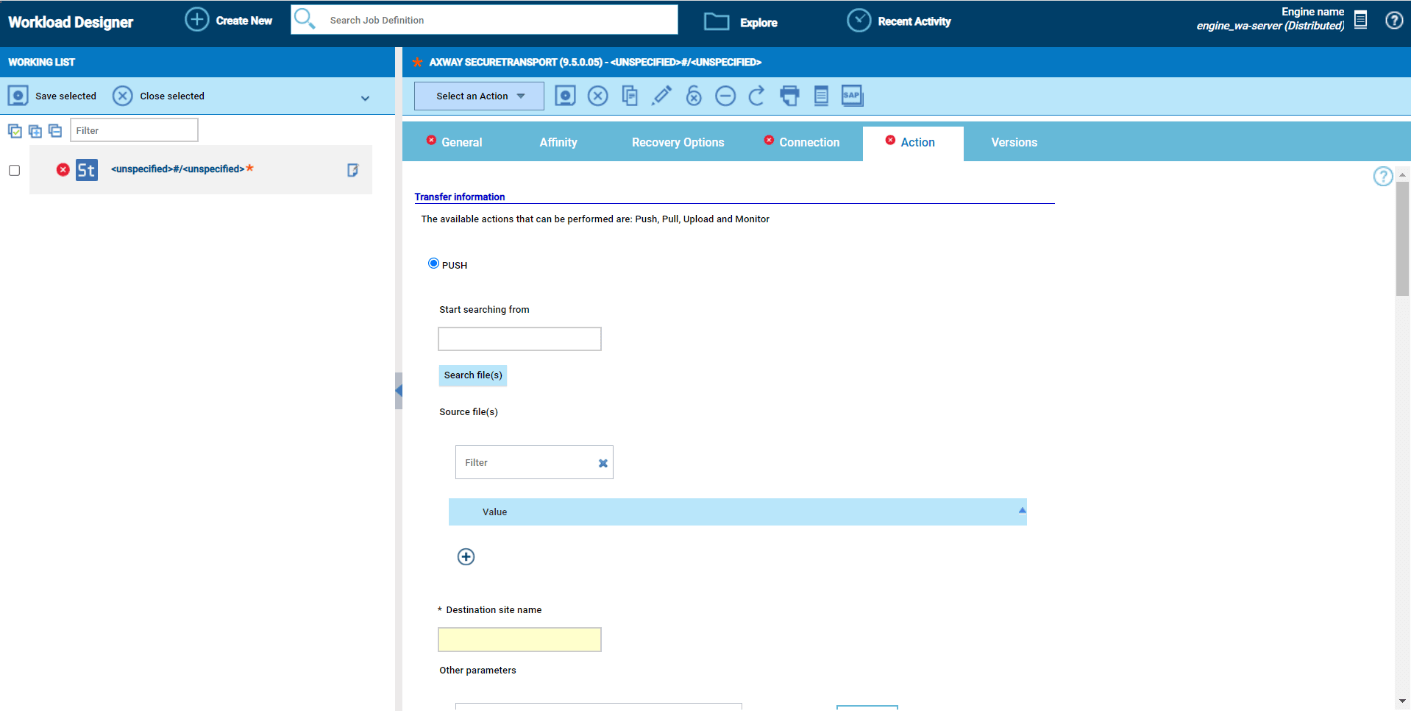Click the save job icon in the editor toolbar
This screenshot has width=1411, height=711.
(566, 96)
